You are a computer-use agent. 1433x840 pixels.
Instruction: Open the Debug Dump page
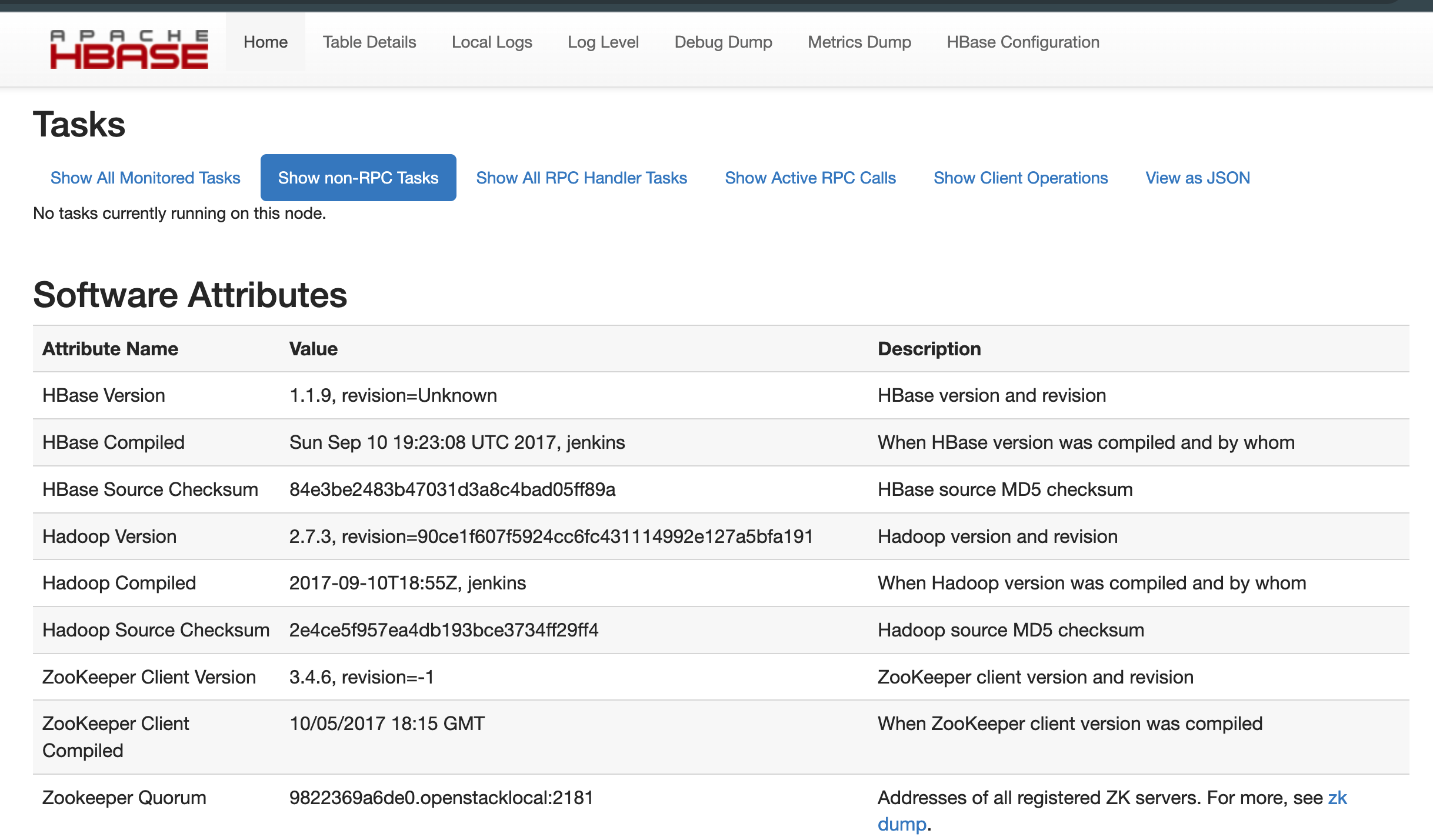(723, 42)
